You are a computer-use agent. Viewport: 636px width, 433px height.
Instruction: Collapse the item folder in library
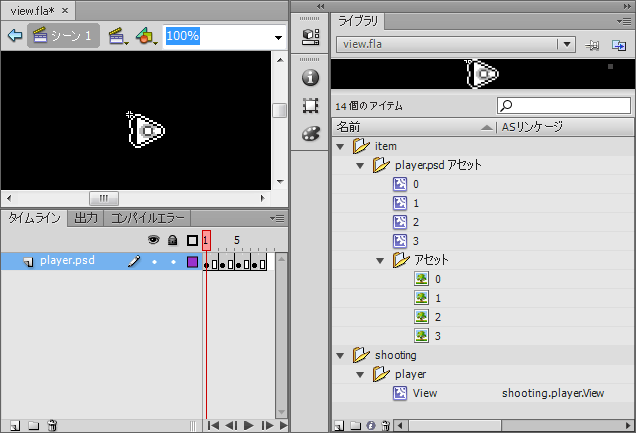tap(342, 146)
